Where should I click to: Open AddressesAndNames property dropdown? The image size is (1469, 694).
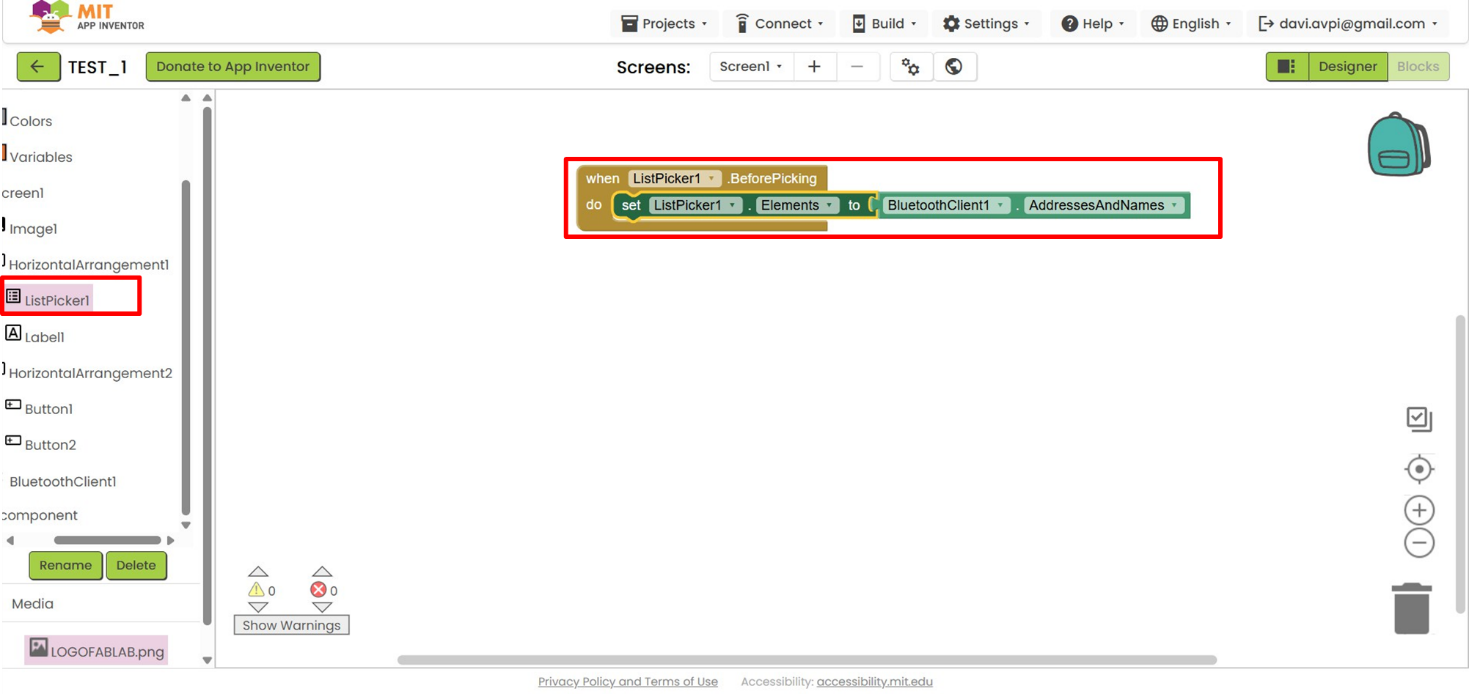point(1104,205)
